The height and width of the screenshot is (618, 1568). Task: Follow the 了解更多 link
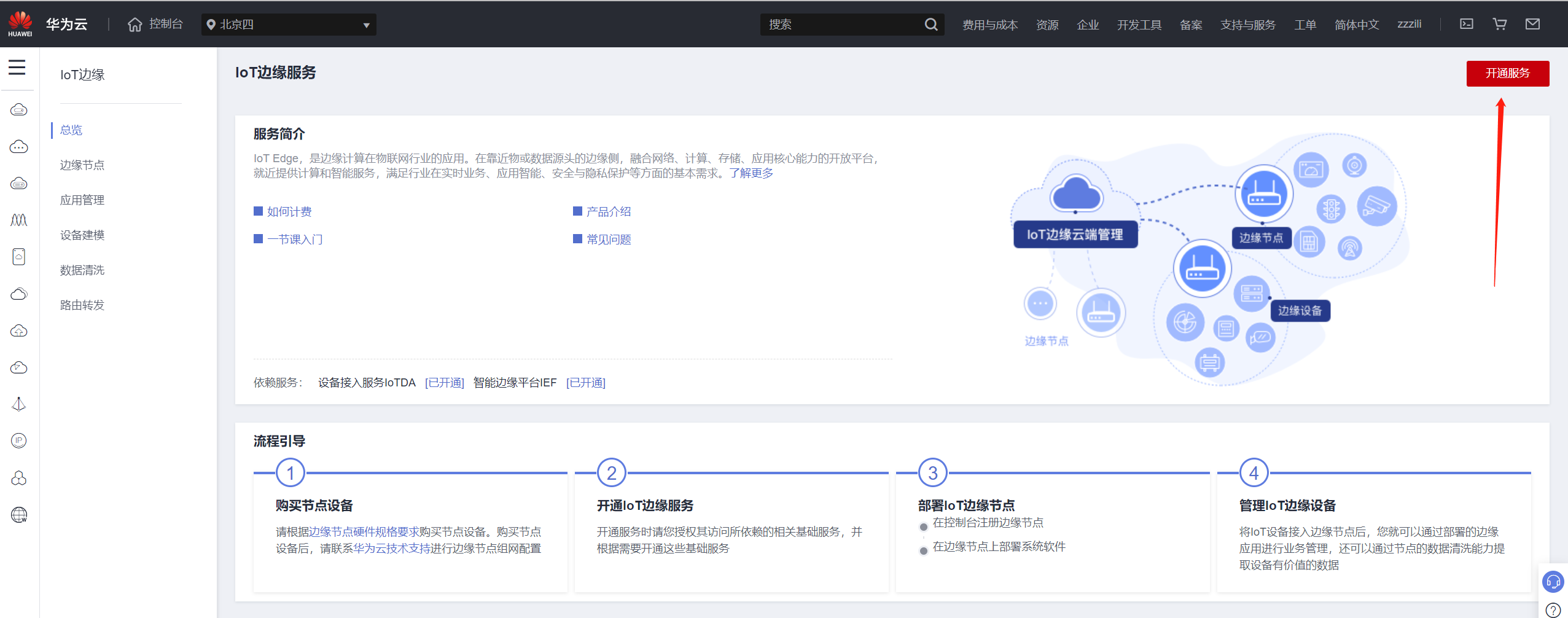751,173
